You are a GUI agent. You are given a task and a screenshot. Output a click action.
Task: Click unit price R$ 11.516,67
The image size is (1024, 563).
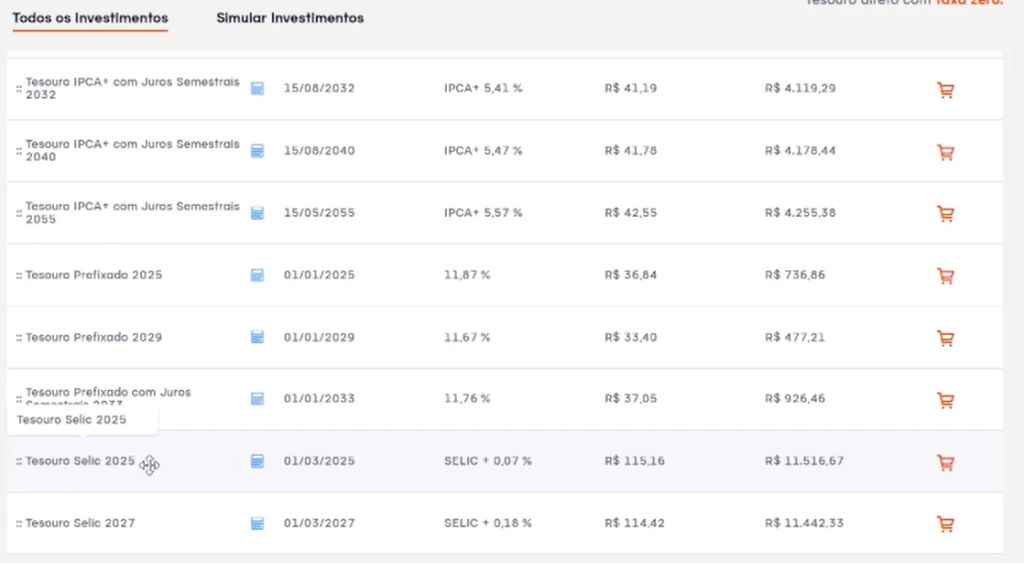(805, 461)
